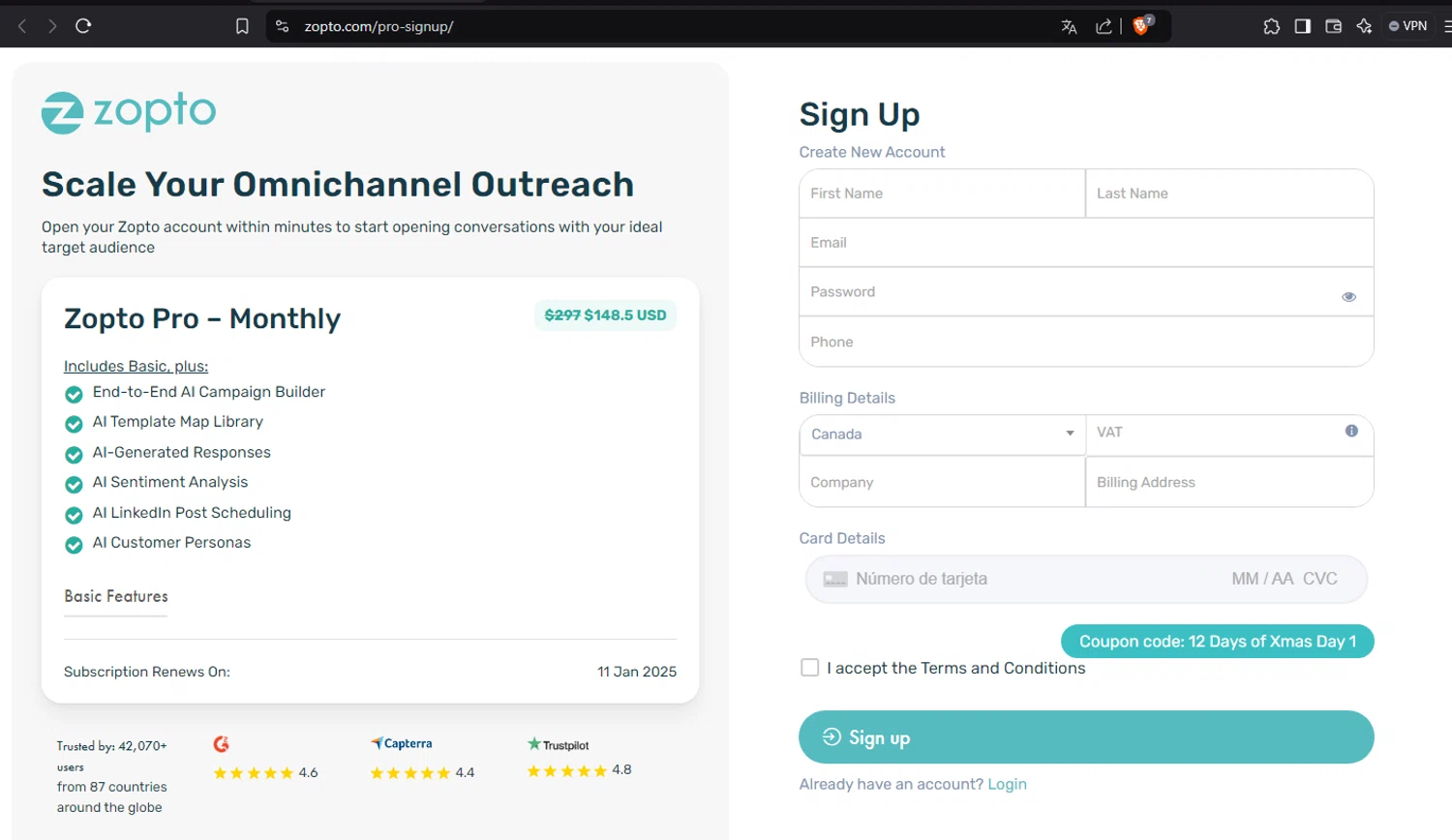Open Brave Wallet icon
This screenshot has width=1452, height=840.
[x=1333, y=26]
